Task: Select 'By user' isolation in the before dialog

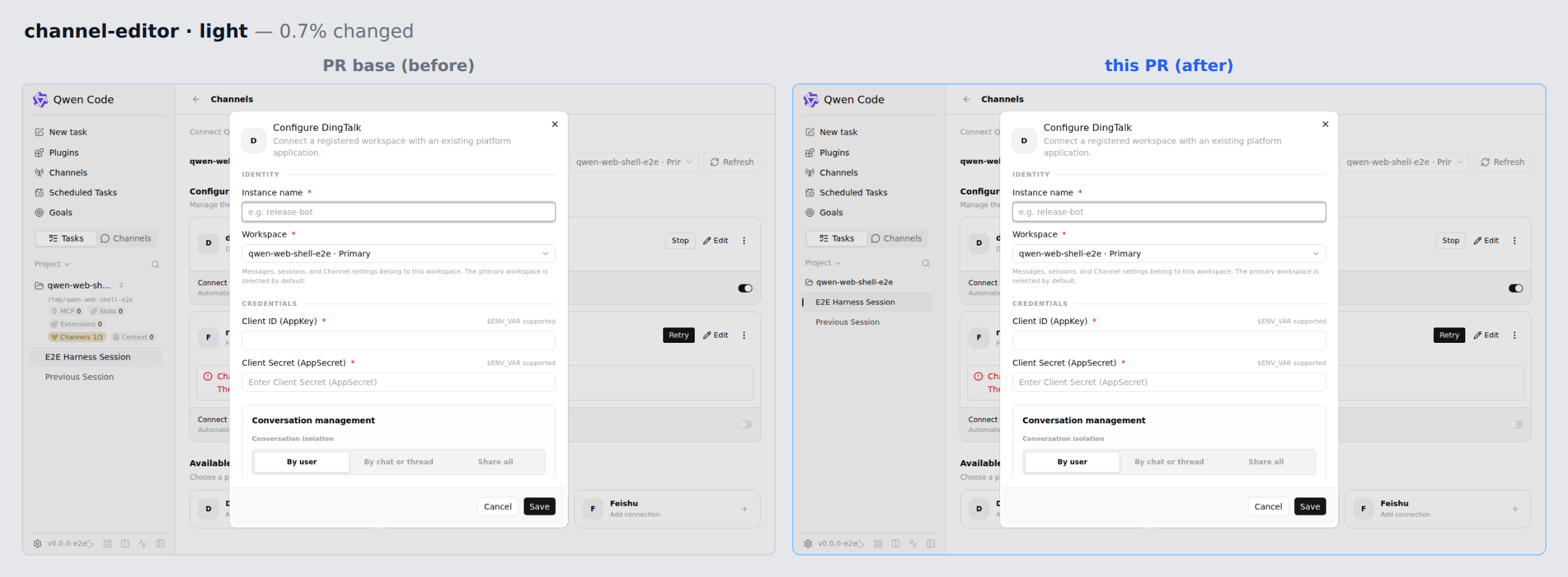Action: coord(302,462)
